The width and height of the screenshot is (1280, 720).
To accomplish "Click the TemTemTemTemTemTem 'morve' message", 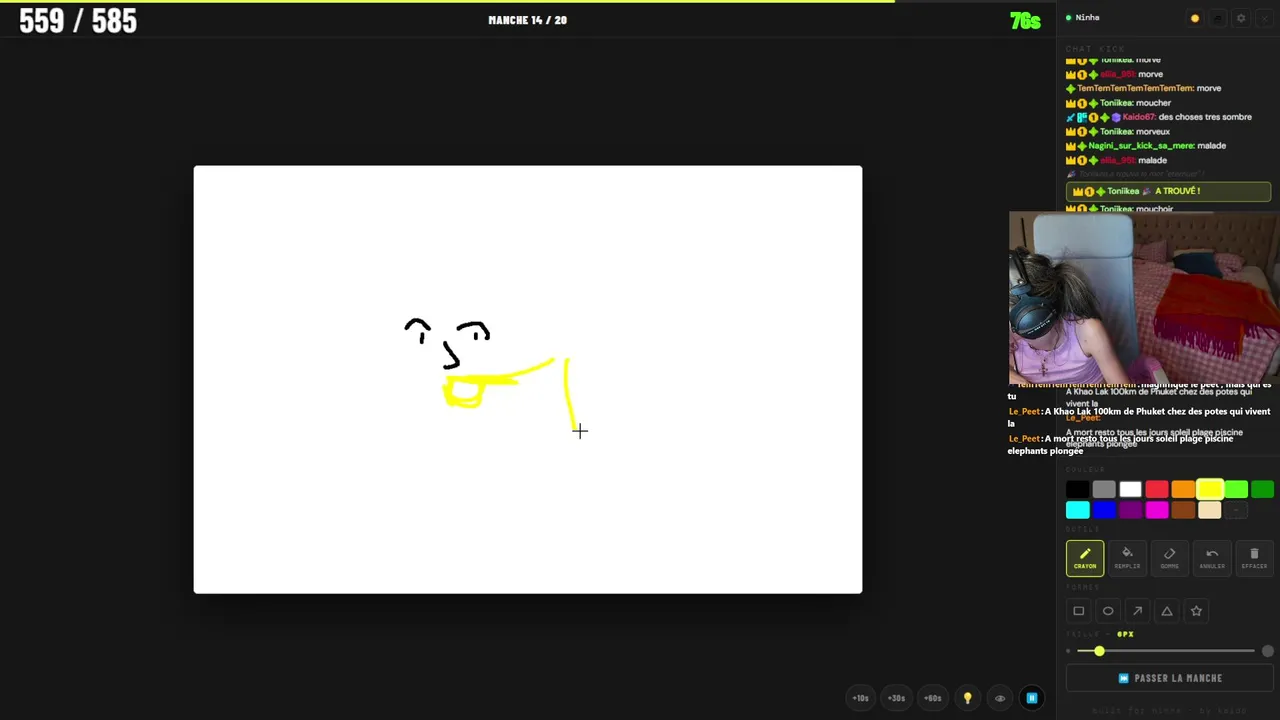I will [x=1143, y=88].
